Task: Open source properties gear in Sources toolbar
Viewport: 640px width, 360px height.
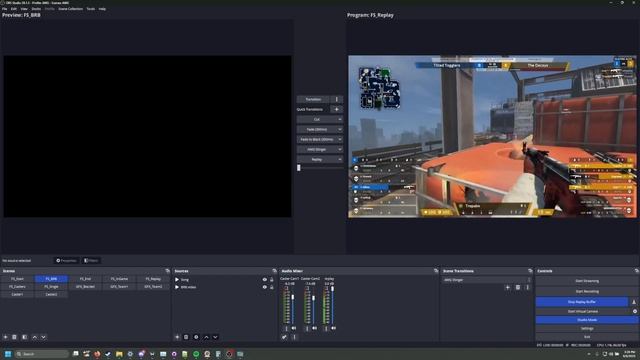Action: (196, 337)
